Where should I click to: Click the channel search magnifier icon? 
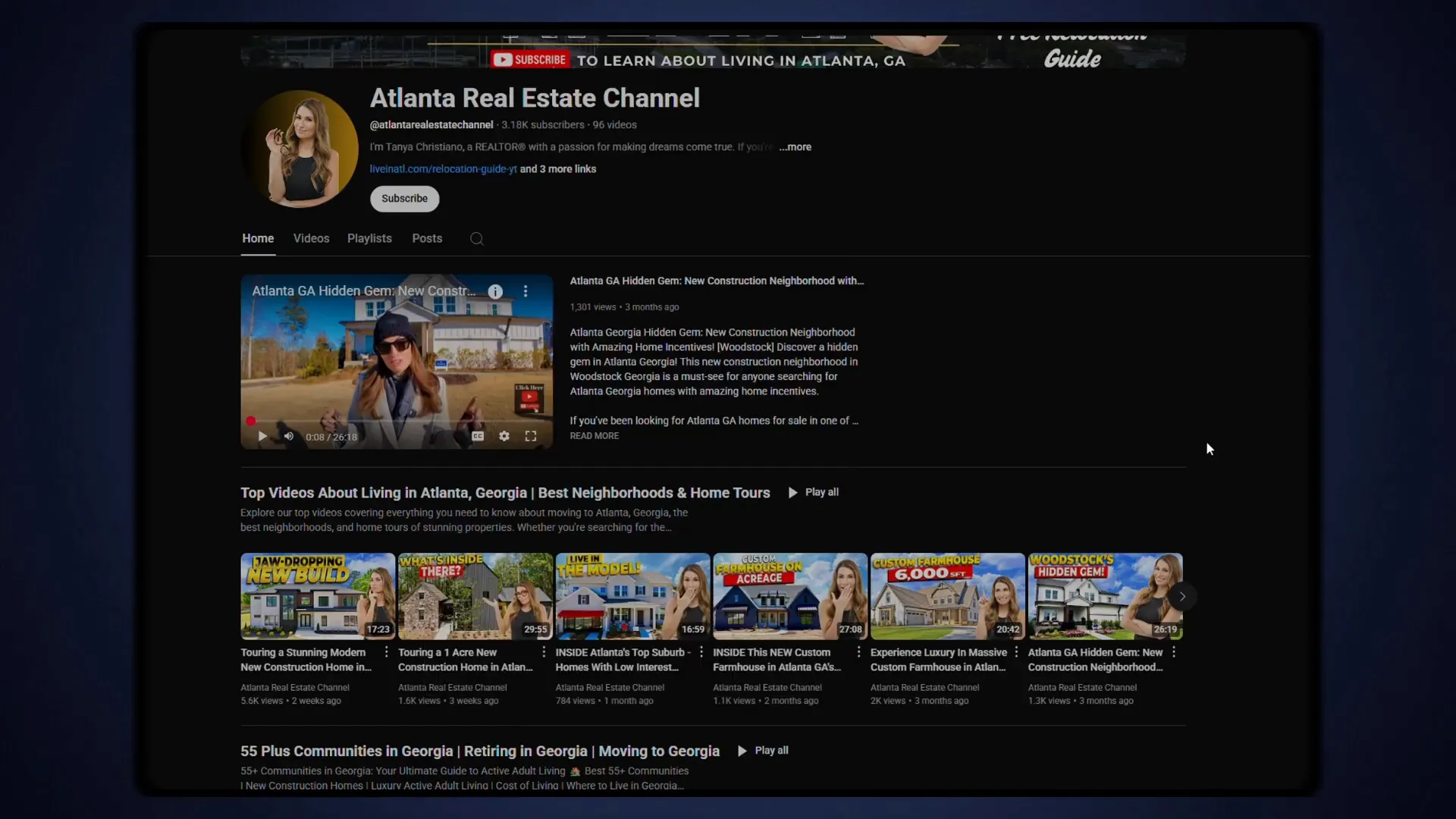[476, 239]
